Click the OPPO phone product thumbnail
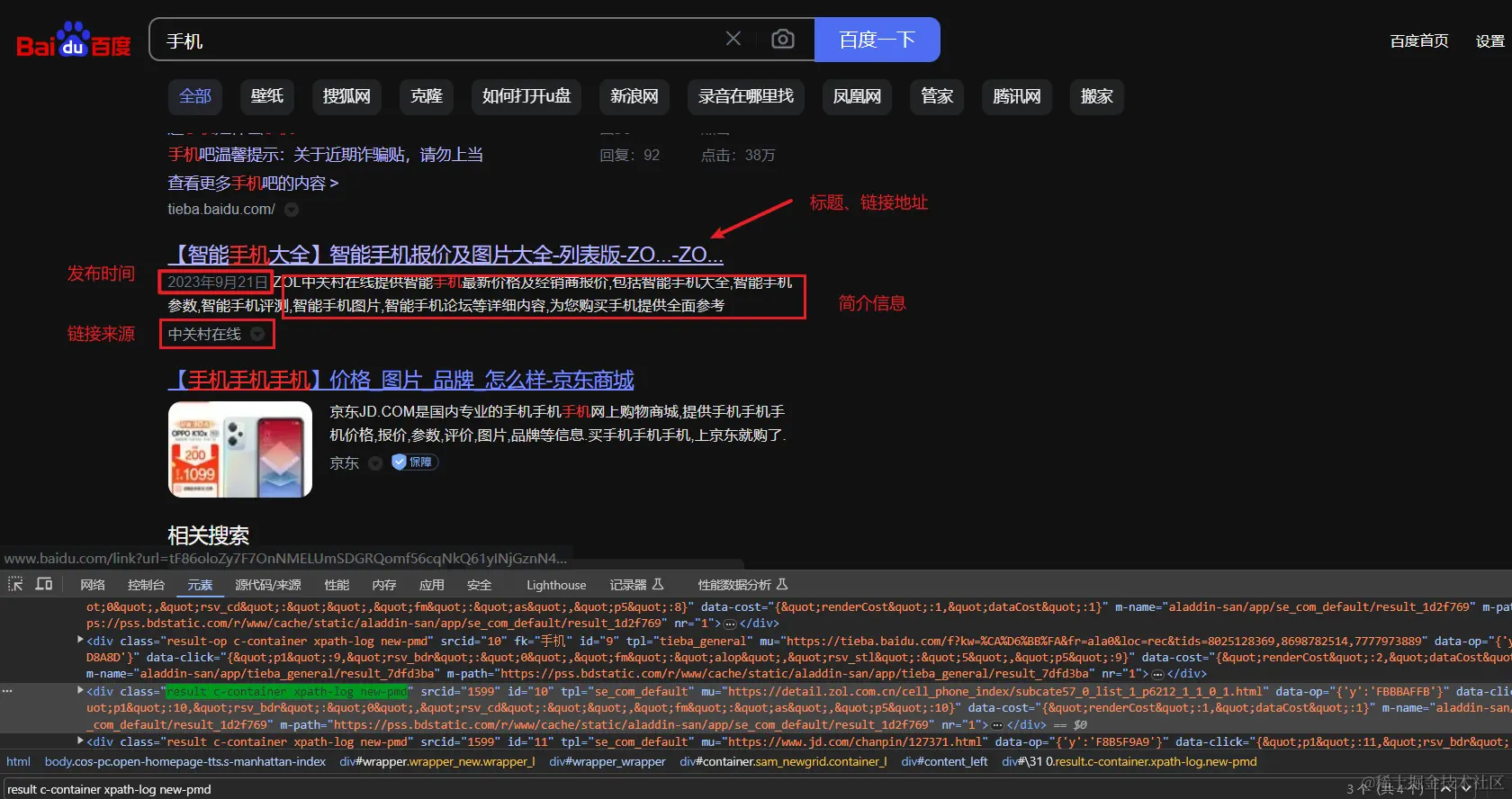The height and width of the screenshot is (799, 1512). click(x=240, y=449)
